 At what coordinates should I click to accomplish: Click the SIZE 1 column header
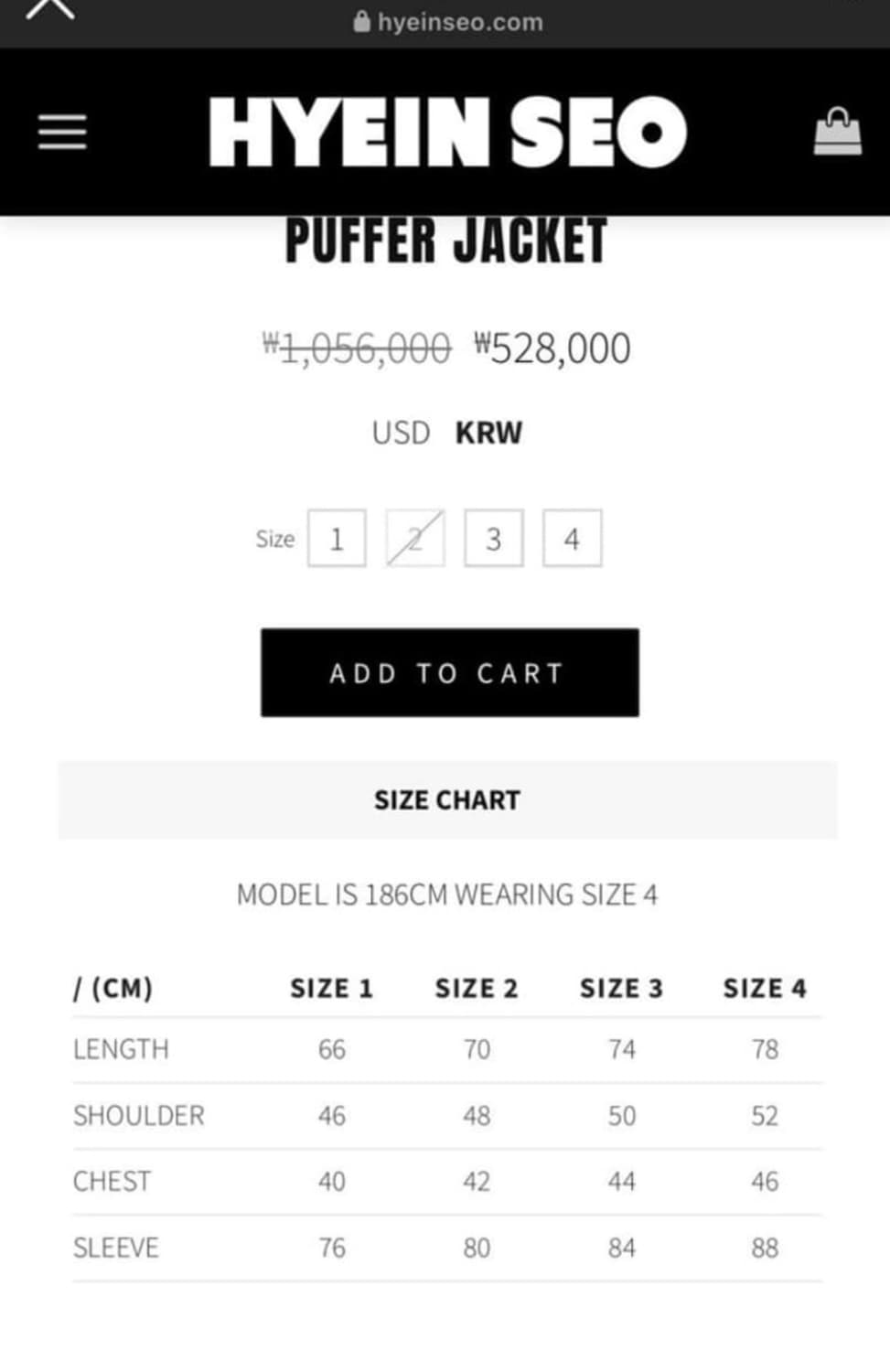pyautogui.click(x=331, y=989)
